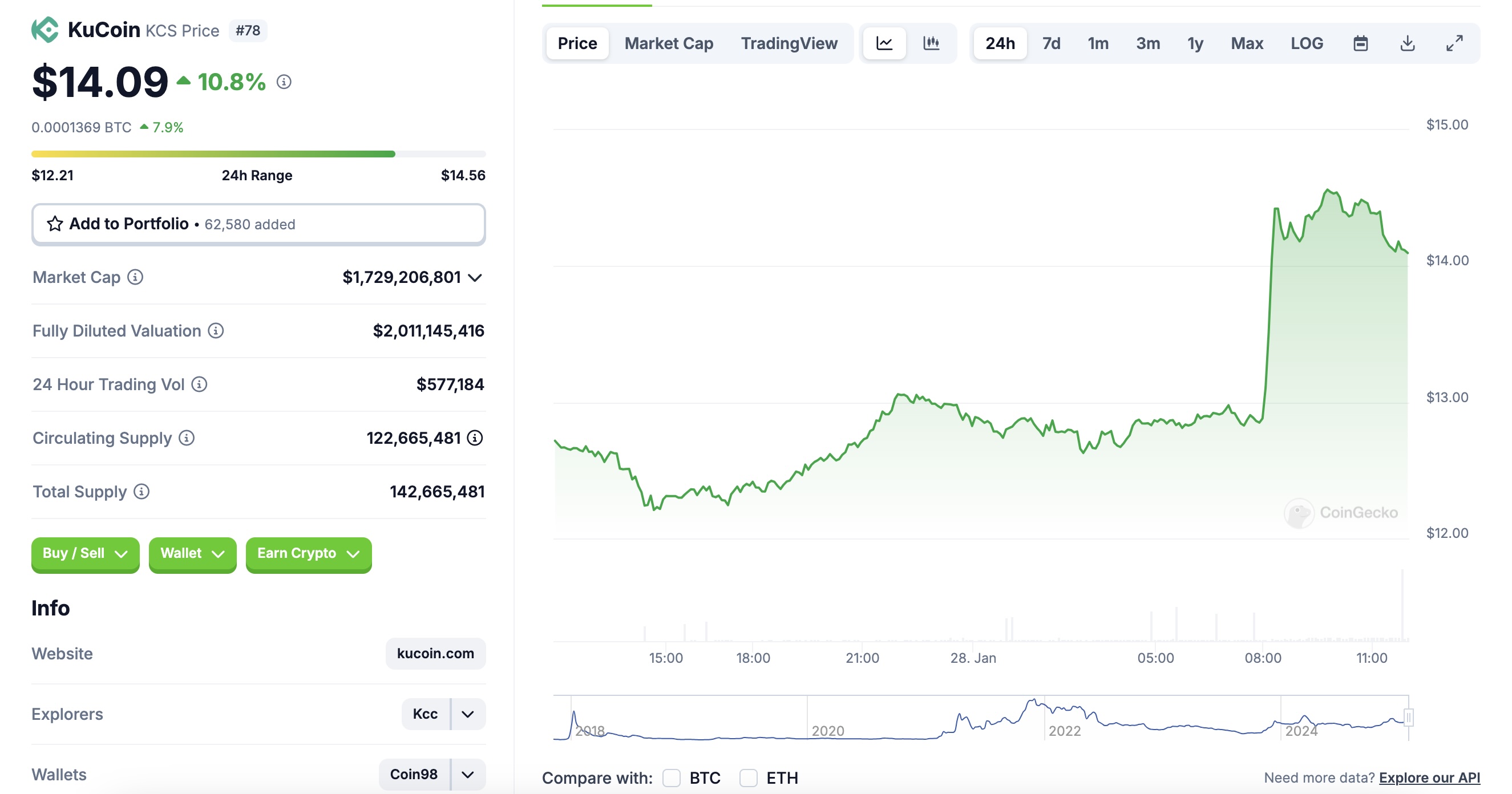Click the KuCoin logo icon
Image resolution: width=1512 pixels, height=794 pixels.
[x=45, y=29]
